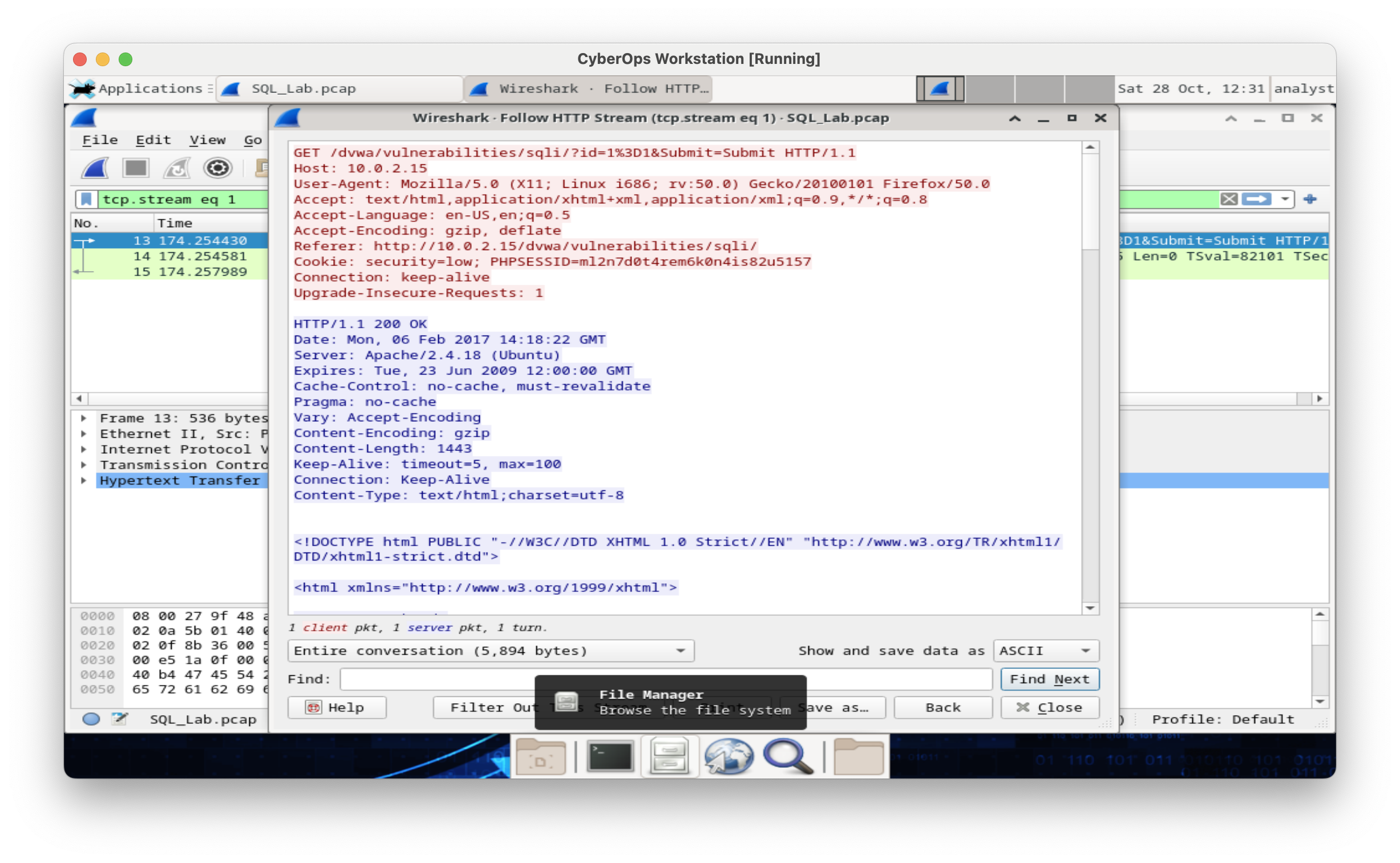Open the ASCII data format dropdown
Viewport: 1400px width, 863px height.
(x=1046, y=651)
